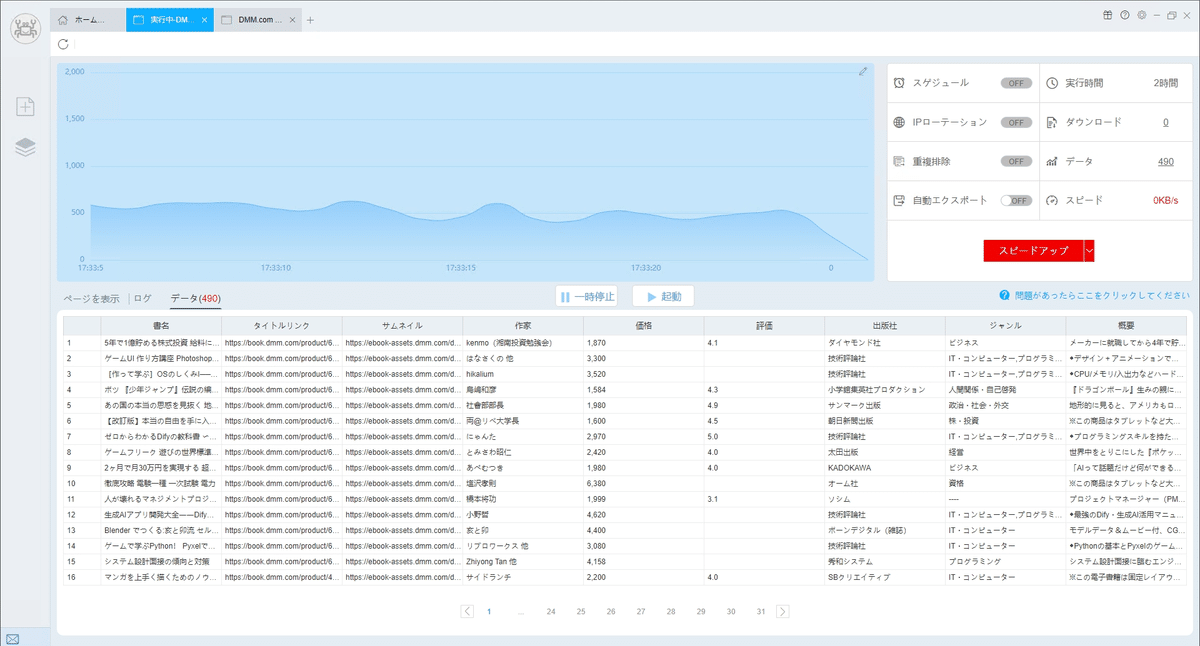Screen dimensions: 1200x646
Task: Open the settings gear icon
Action: tap(1142, 15)
